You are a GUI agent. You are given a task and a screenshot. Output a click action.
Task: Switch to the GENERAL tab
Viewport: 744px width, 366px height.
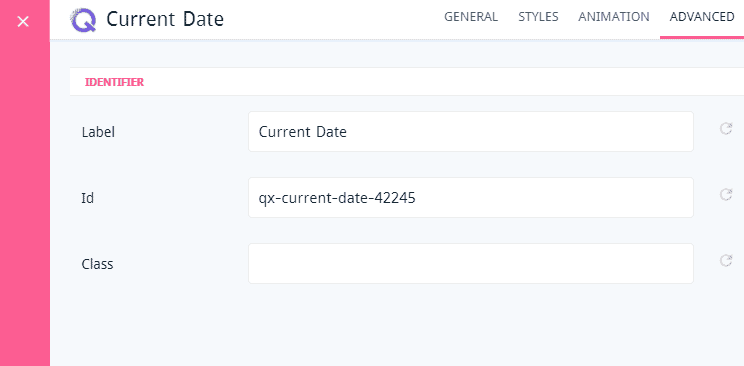coord(471,17)
